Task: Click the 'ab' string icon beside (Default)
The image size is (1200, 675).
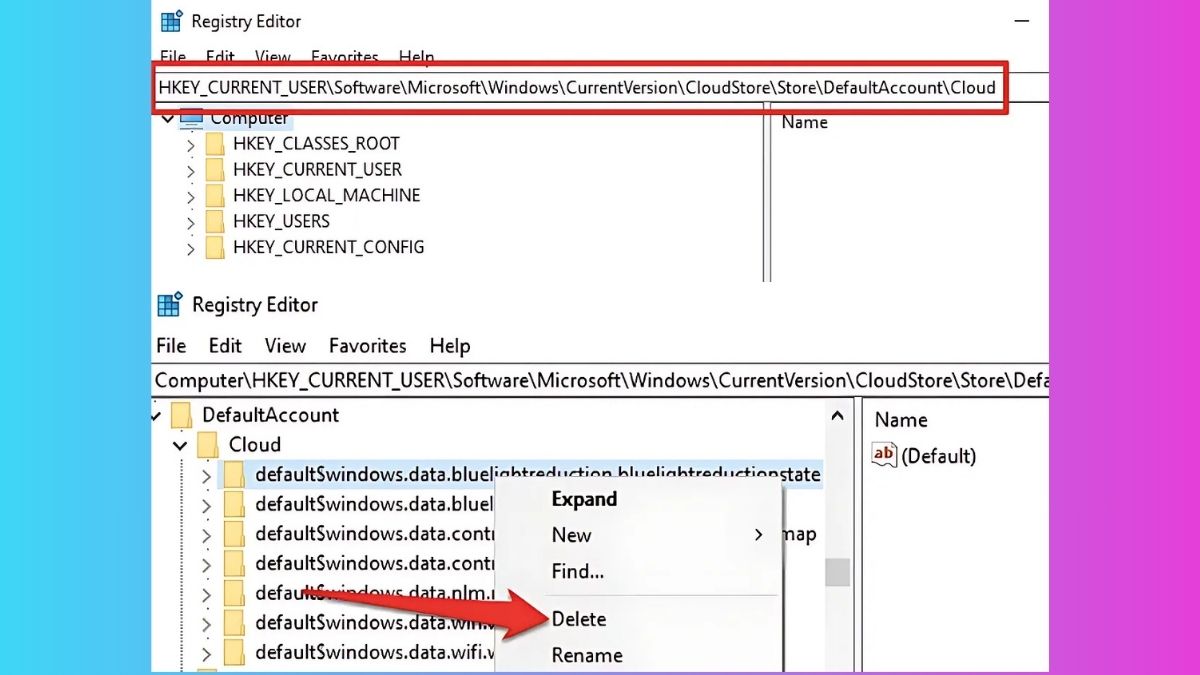Action: tap(884, 455)
